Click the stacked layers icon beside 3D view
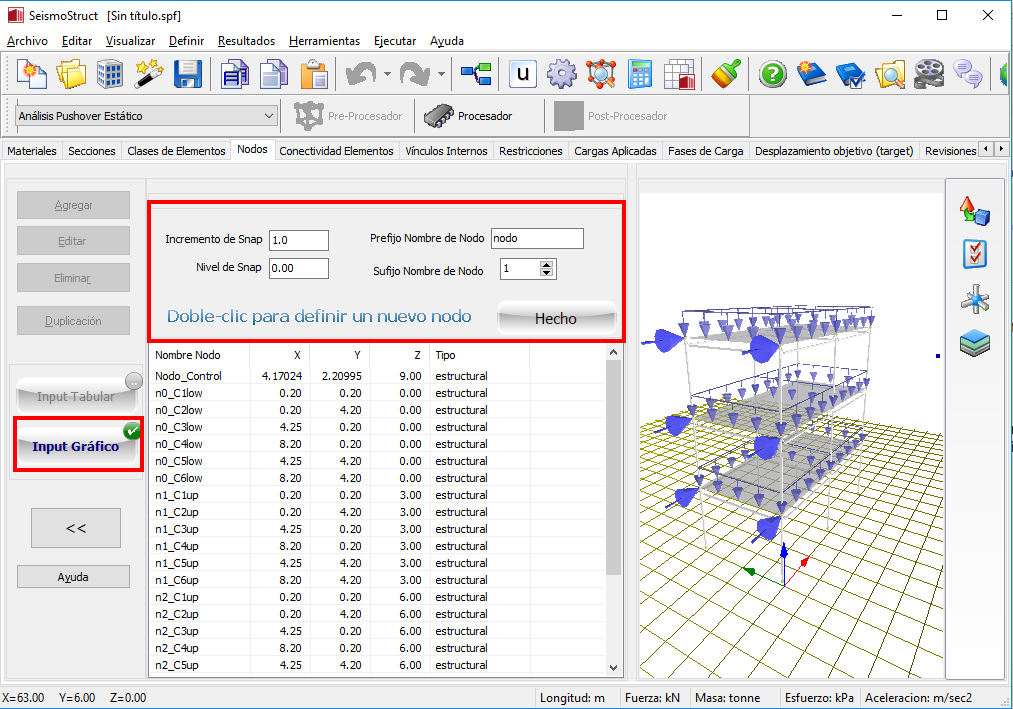Image resolution: width=1013 pixels, height=709 pixels. click(x=974, y=343)
